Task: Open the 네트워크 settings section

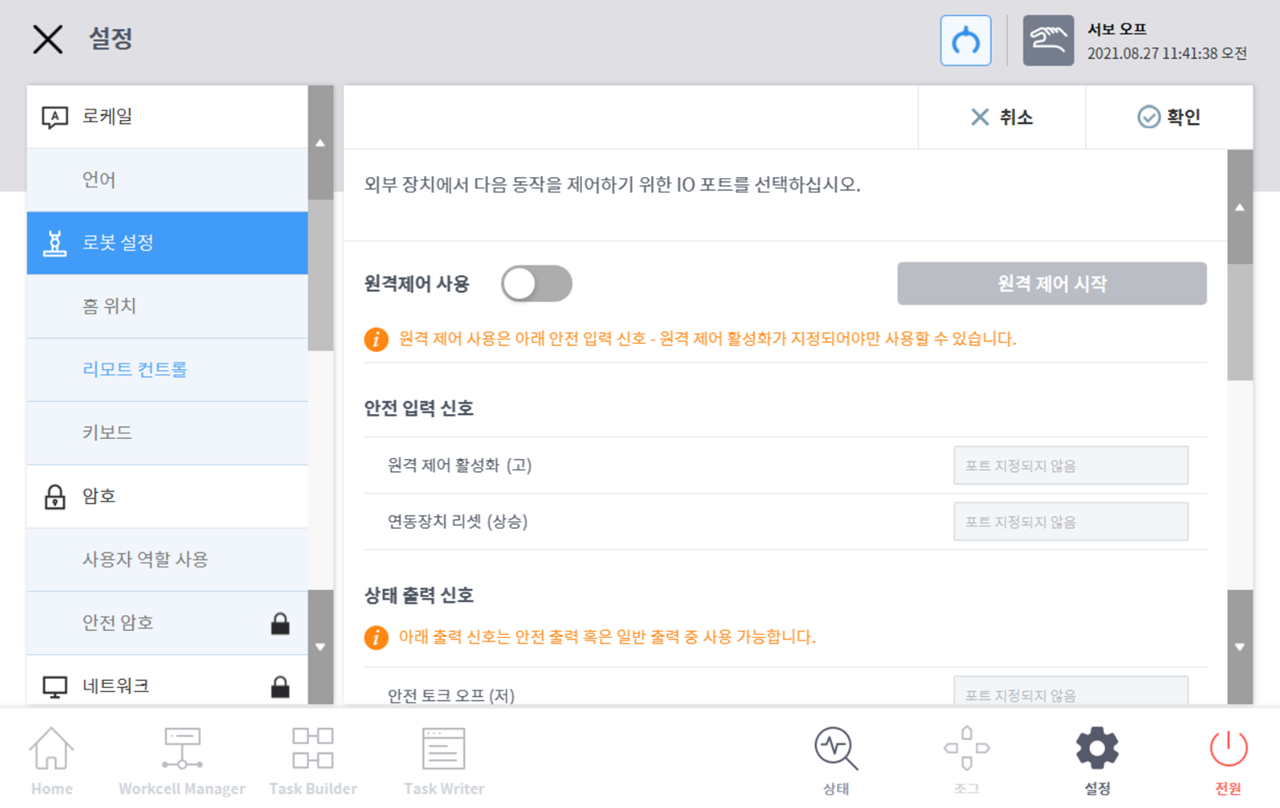Action: click(166, 685)
